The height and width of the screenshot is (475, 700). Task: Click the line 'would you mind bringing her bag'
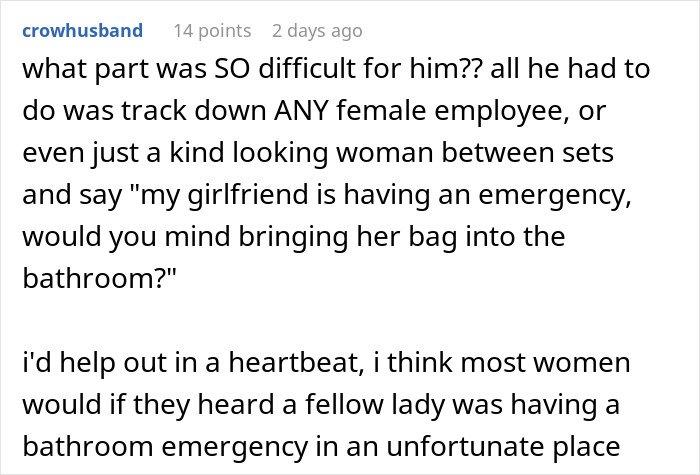pos(294,237)
